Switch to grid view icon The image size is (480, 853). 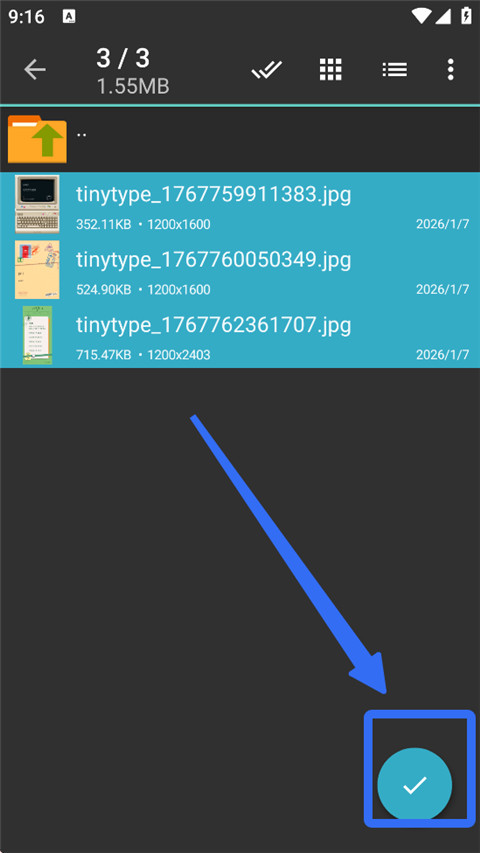click(330, 70)
